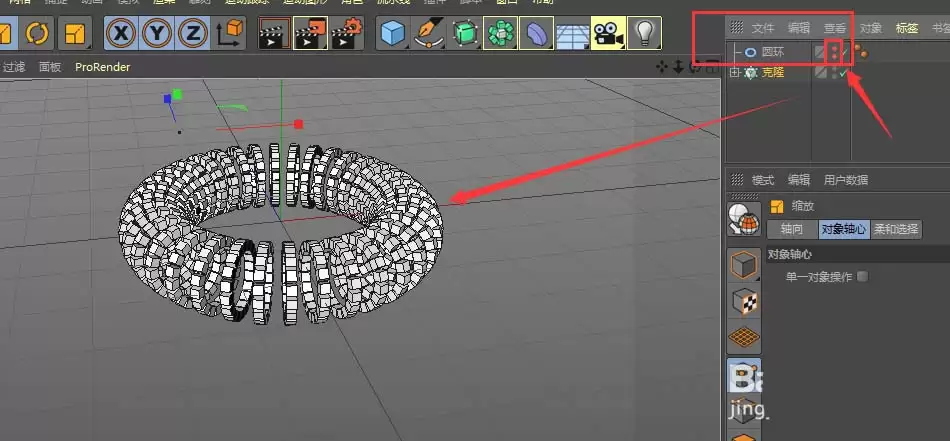This screenshot has height=441, width=950.
Task: Click the Attribute Manager grip handle
Action: click(x=737, y=179)
